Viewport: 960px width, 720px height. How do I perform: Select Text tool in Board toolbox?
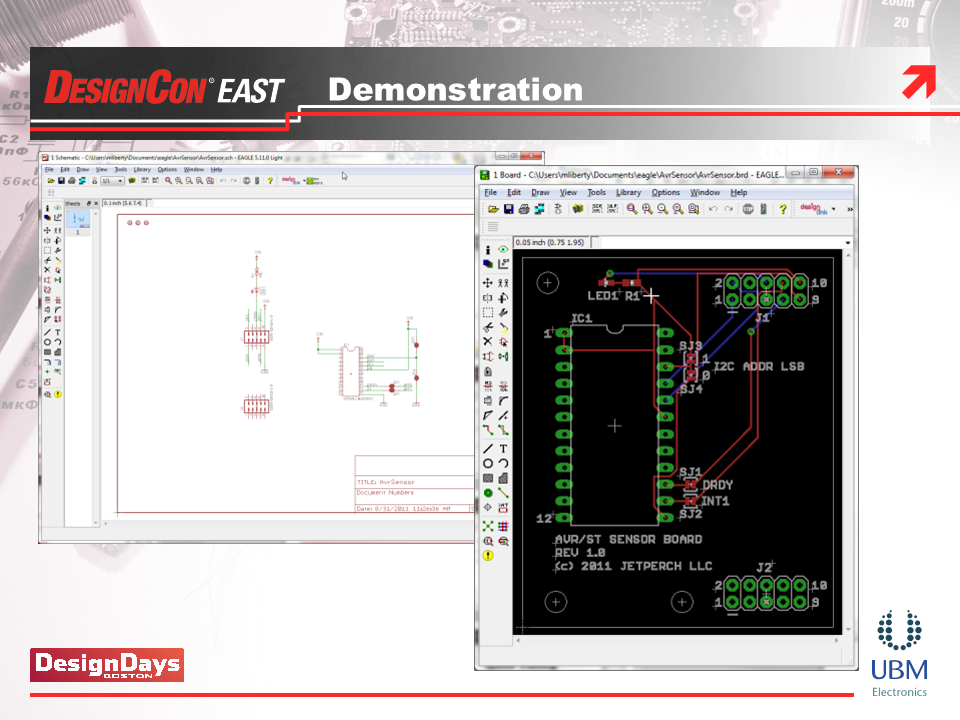[x=503, y=449]
